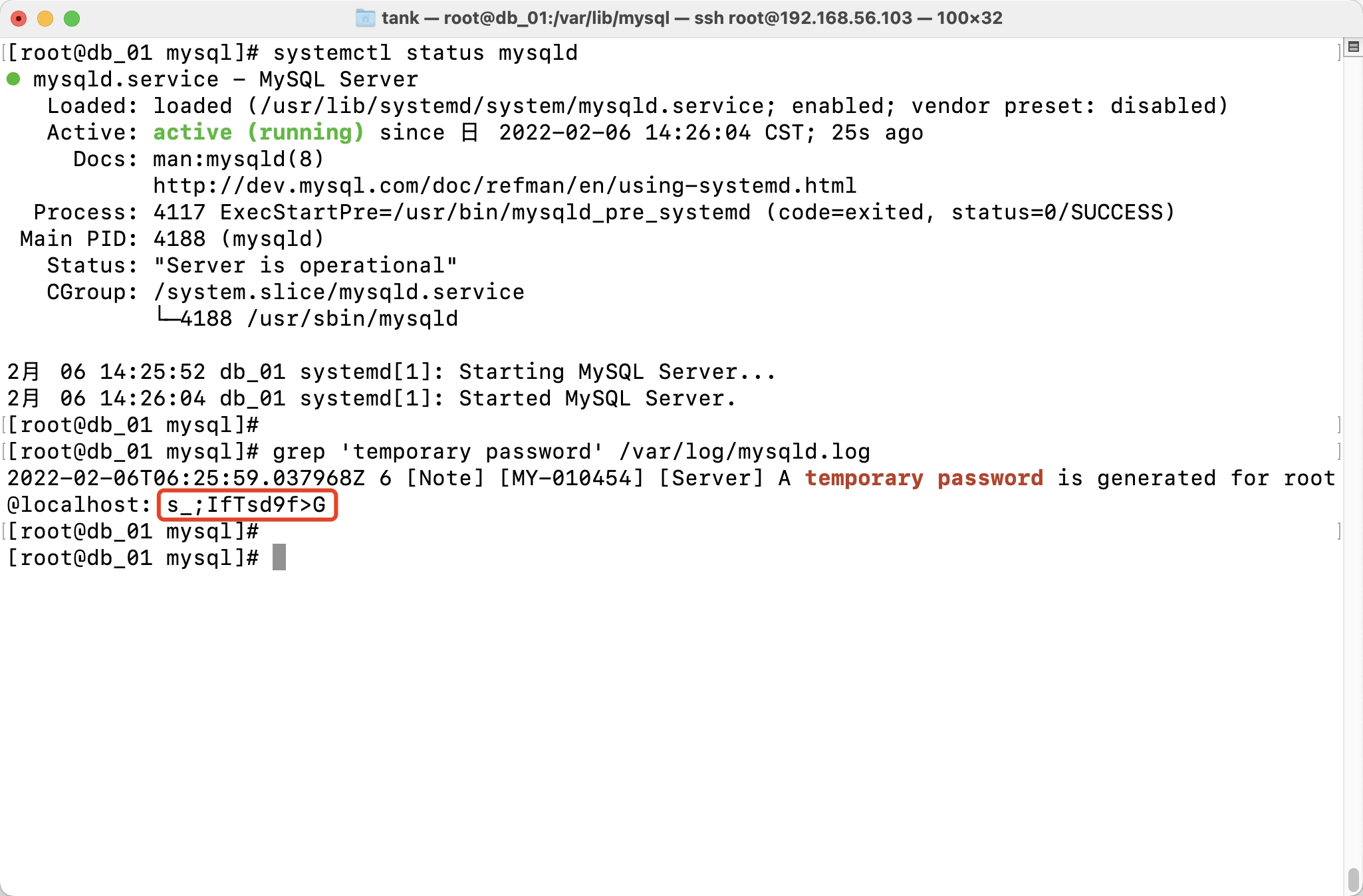Viewport: 1363px width, 896px height.
Task: Click the scrollbar thumb at bottom right
Action: point(1353,880)
